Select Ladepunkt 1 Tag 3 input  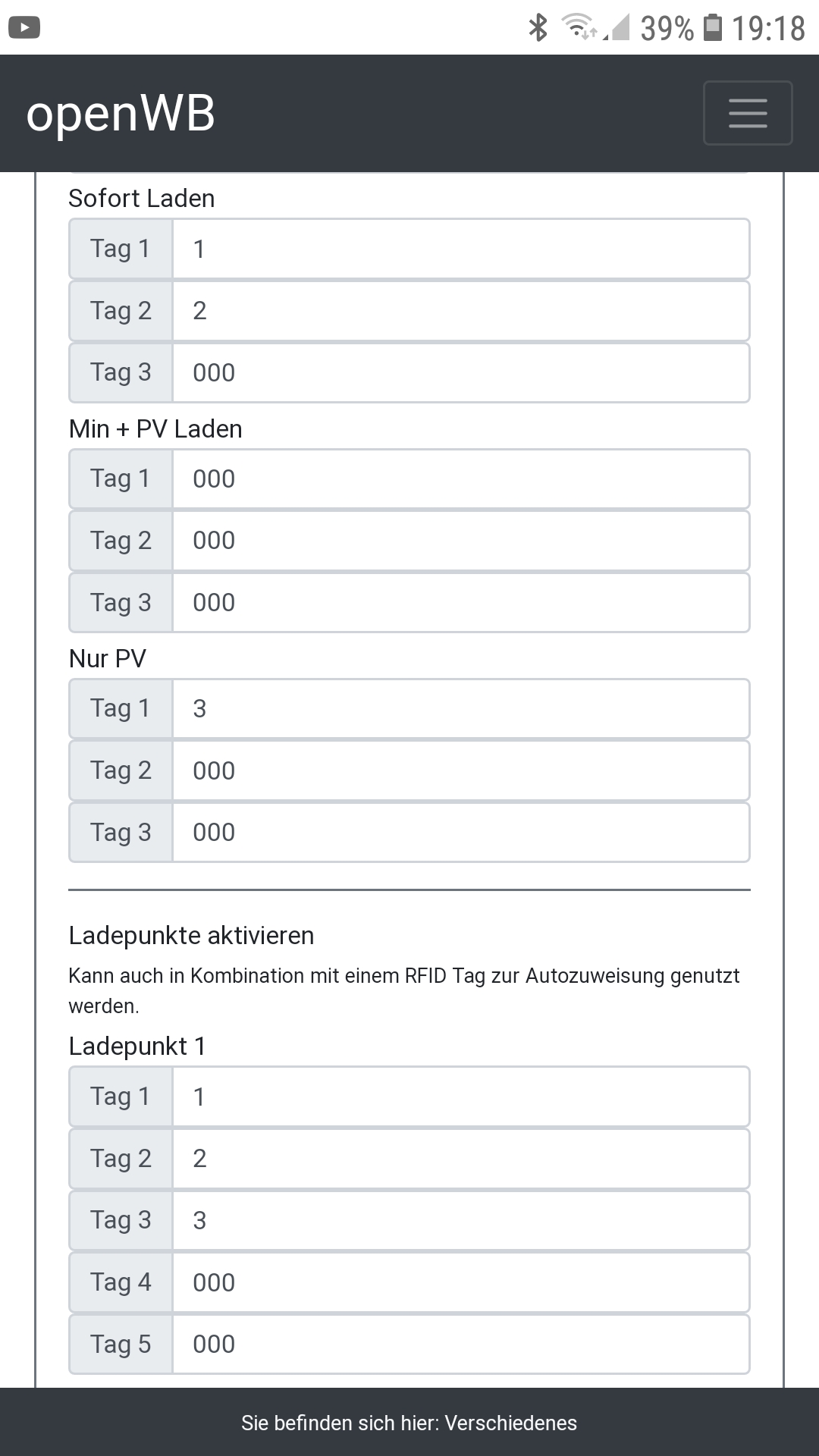pos(461,1221)
